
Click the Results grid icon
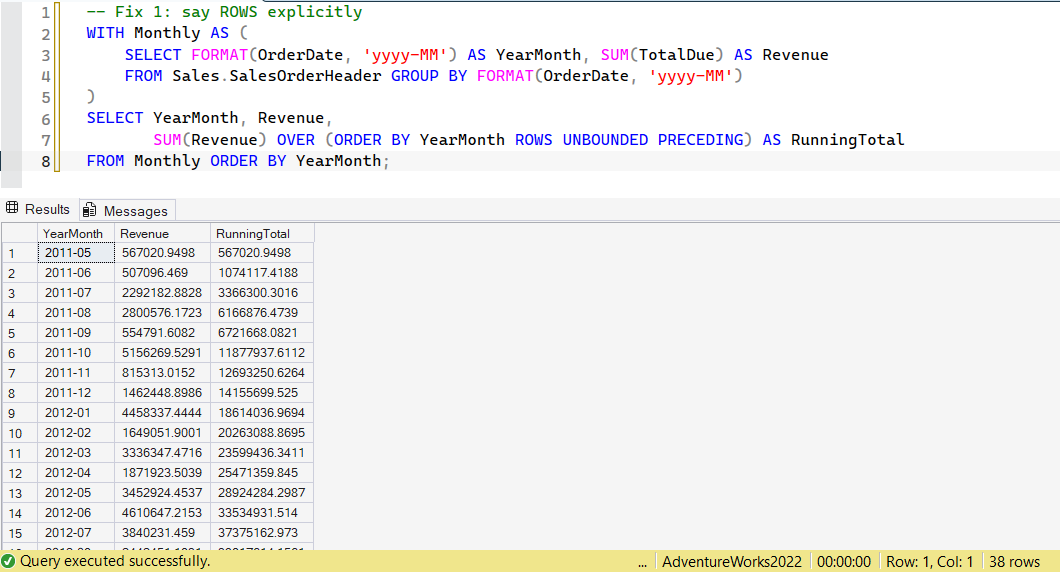pos(12,208)
